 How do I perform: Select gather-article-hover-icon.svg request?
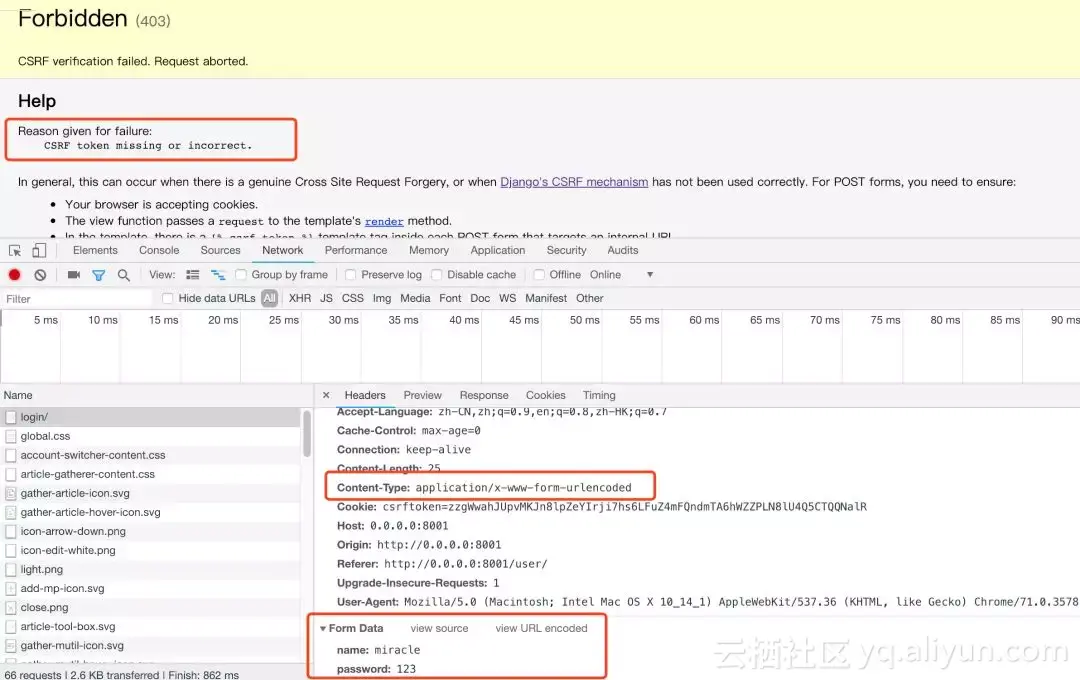click(151, 513)
